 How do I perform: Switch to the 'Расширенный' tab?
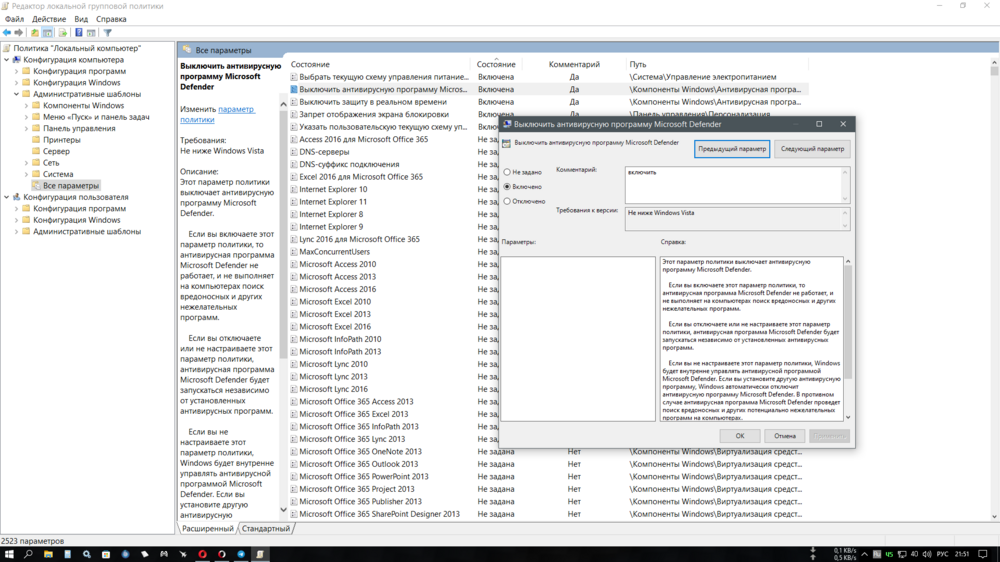pos(207,529)
